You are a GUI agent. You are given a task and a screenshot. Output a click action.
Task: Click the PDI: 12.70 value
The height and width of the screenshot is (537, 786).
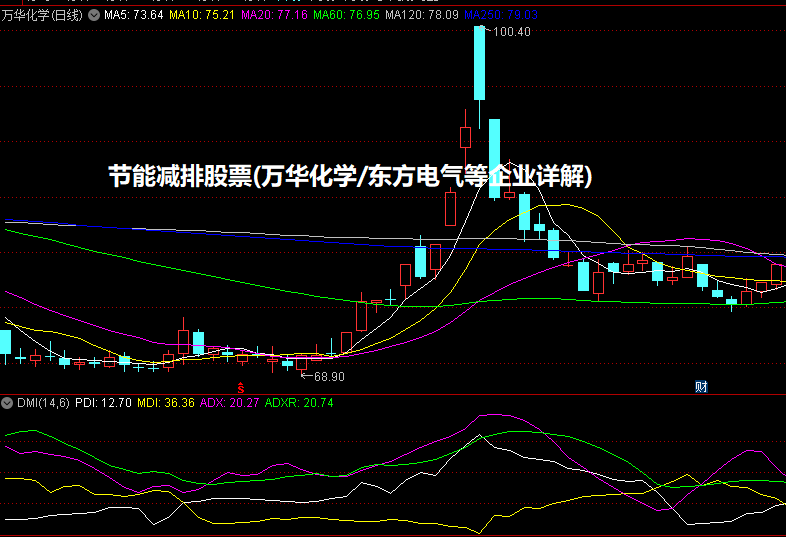click(103, 403)
